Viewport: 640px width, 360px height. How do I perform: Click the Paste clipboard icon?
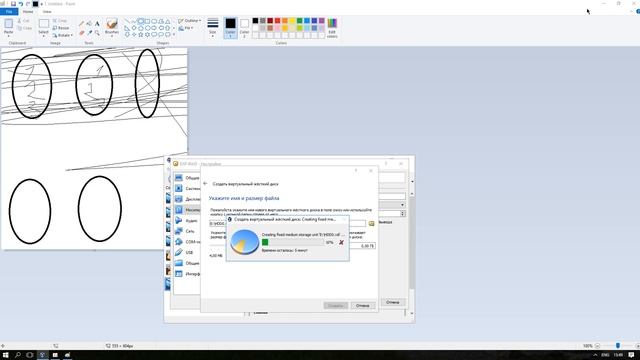(9, 24)
